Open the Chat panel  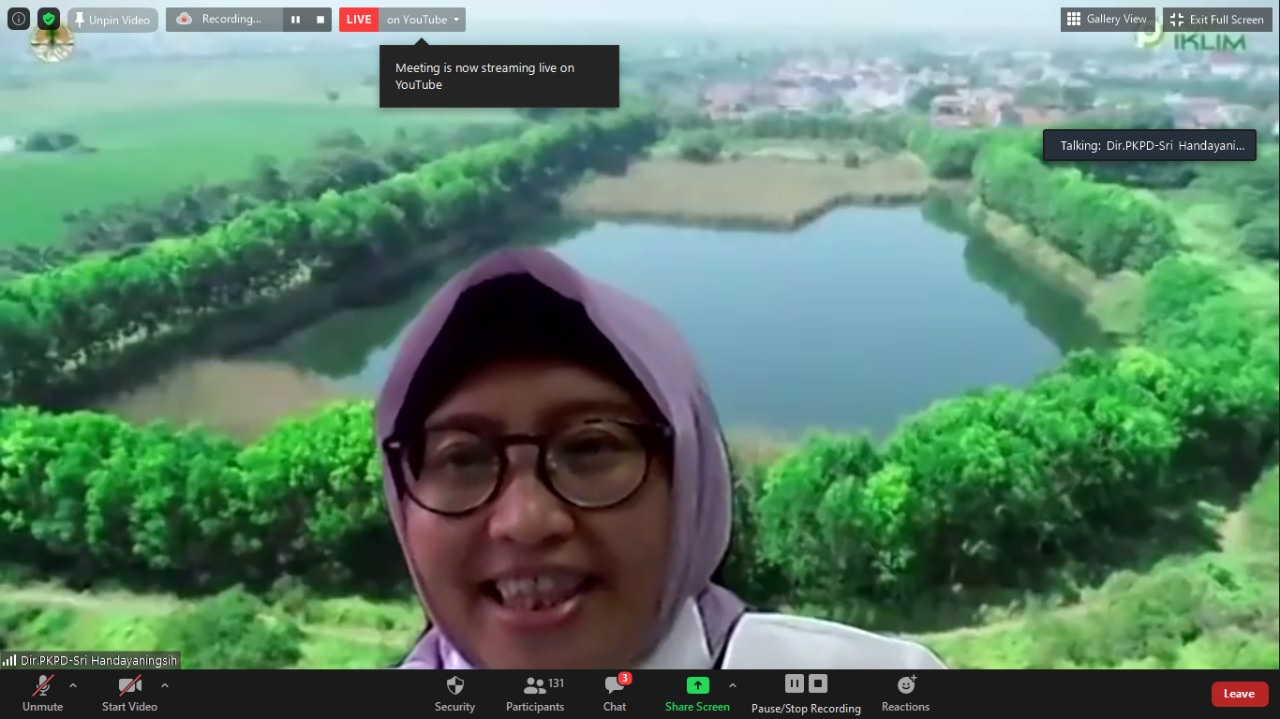point(615,693)
